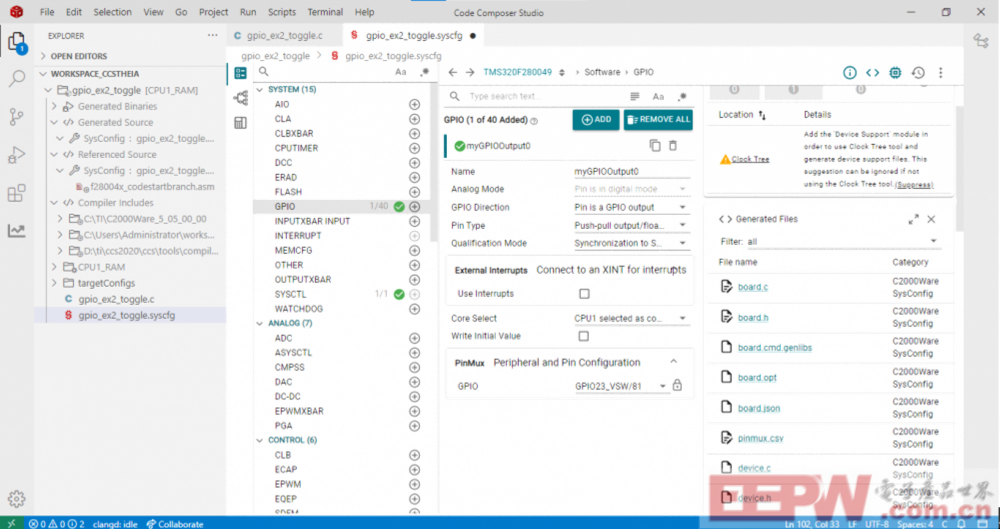Add an ADC module instance
The height and width of the screenshot is (529, 1000).
point(415,338)
